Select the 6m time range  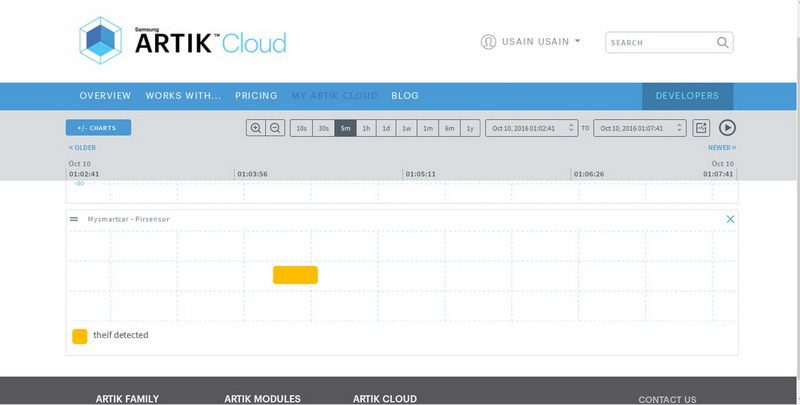pyautogui.click(x=449, y=128)
